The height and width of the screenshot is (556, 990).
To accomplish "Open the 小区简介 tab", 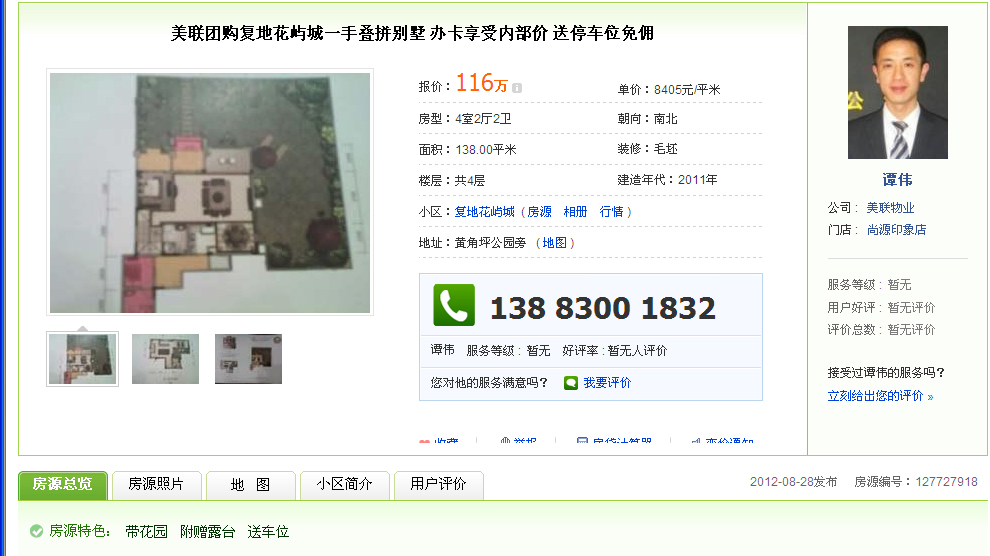I will coord(344,485).
